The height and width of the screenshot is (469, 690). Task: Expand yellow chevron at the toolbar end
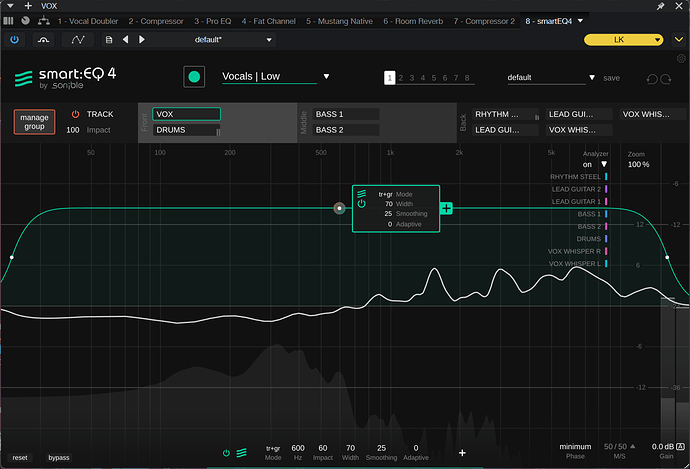tap(679, 40)
